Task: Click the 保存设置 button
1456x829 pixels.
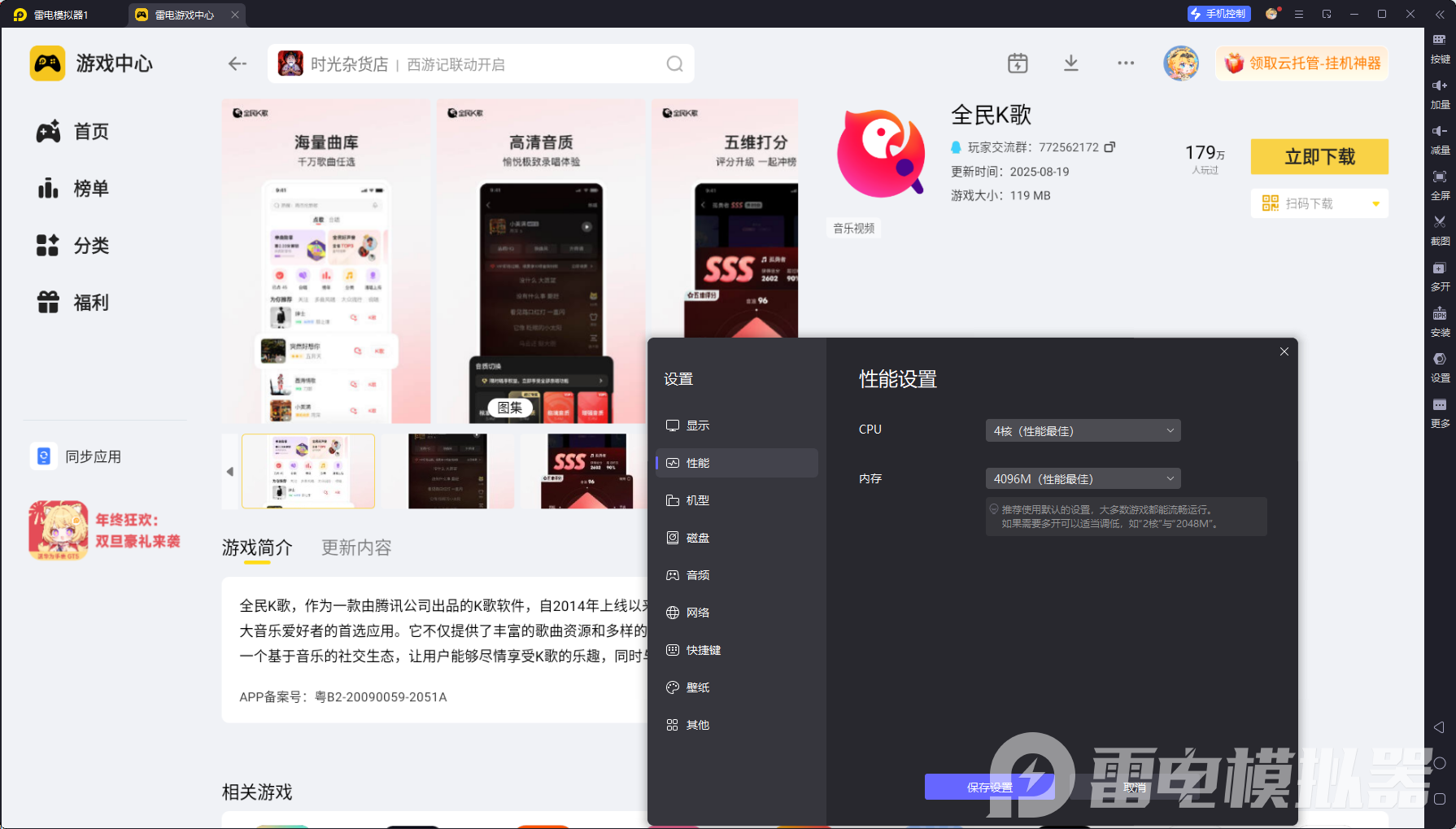Action: pos(989,787)
